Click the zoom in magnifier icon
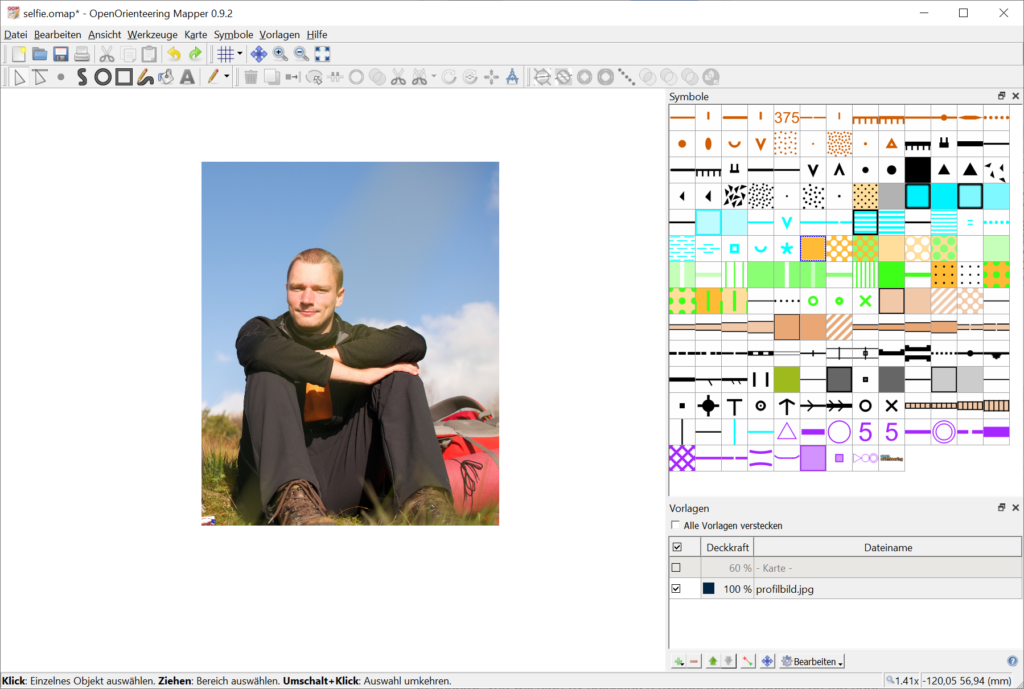 point(280,54)
